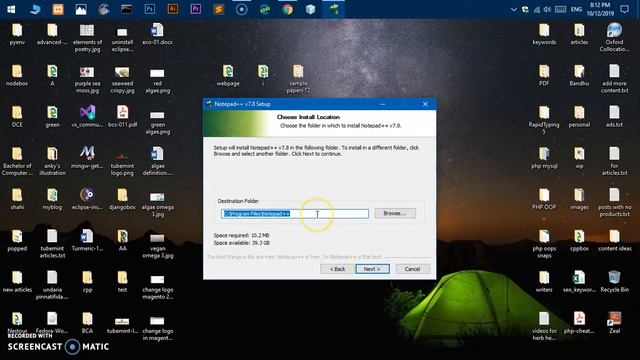The width and height of the screenshot is (640, 360).
Task: Select the nodebox folder icon
Action: (17, 76)
